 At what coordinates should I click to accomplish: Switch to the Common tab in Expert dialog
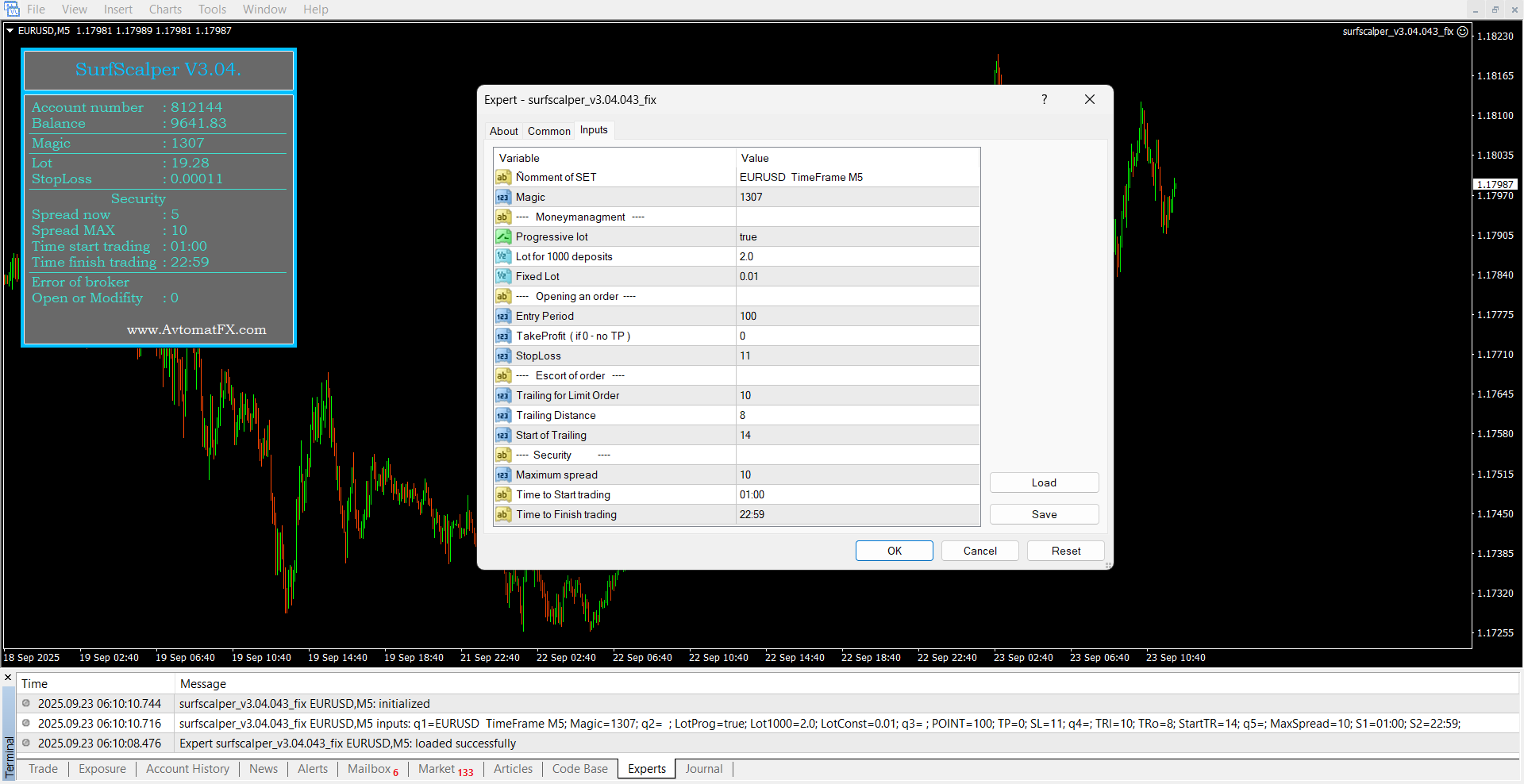(x=548, y=132)
